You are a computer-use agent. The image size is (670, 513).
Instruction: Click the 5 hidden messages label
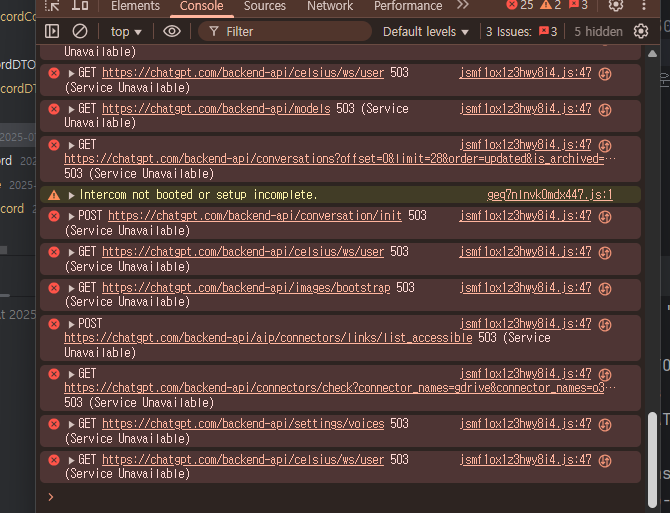598,32
